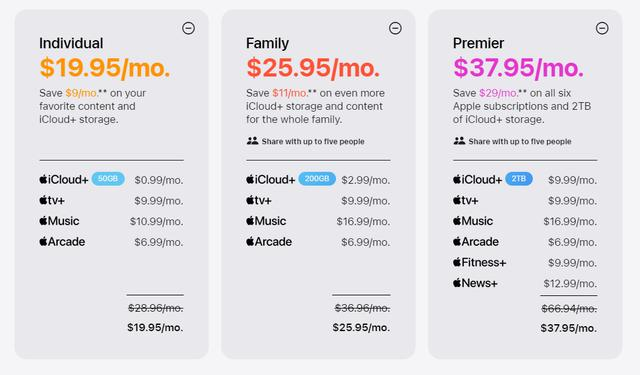Screen dimensions: 640x375
Task: Click the people sharing icon in Family card
Action: tap(253, 141)
